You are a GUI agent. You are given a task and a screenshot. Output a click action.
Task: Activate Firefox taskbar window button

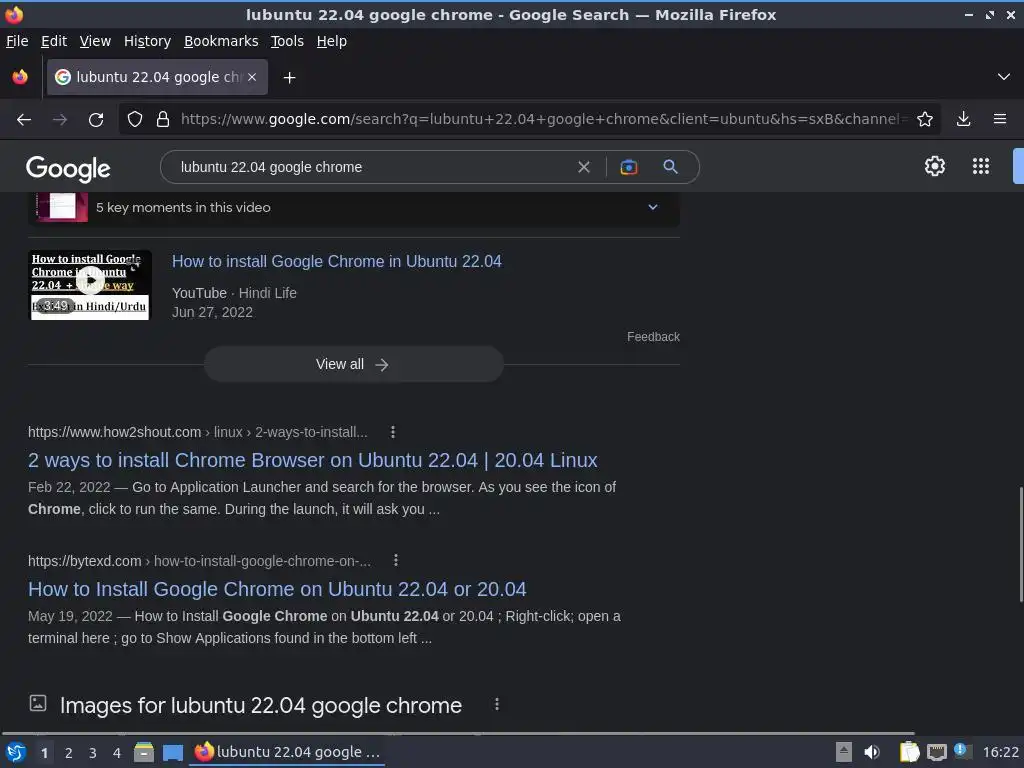287,752
